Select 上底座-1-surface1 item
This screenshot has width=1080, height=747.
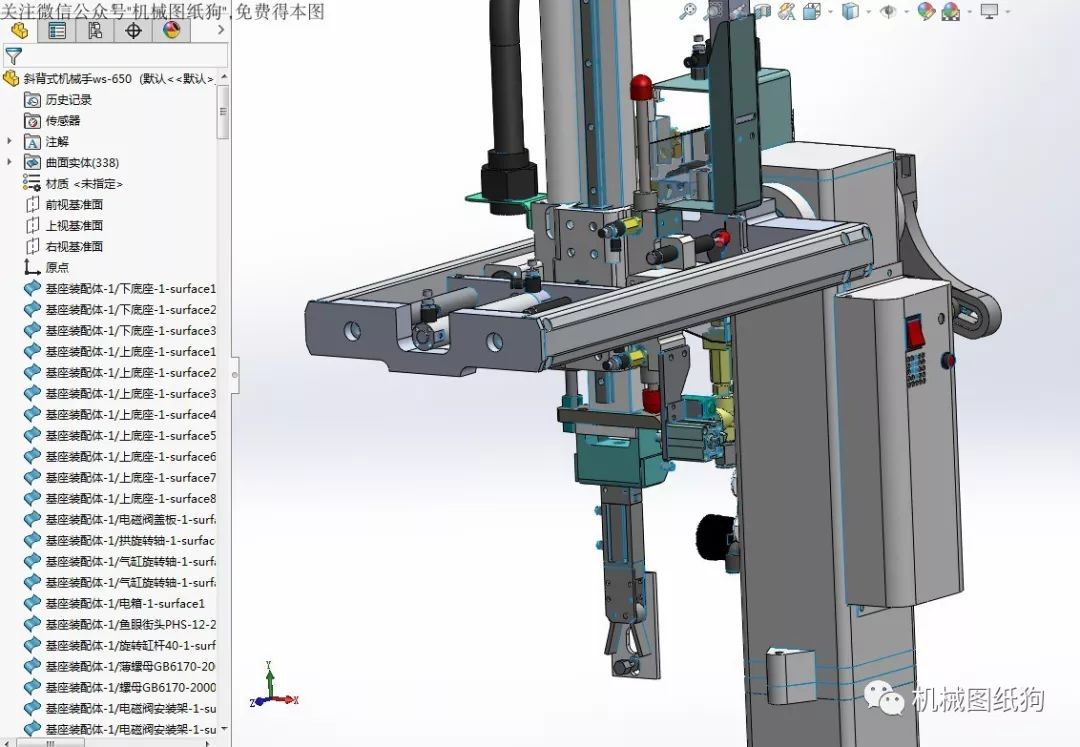(x=120, y=352)
